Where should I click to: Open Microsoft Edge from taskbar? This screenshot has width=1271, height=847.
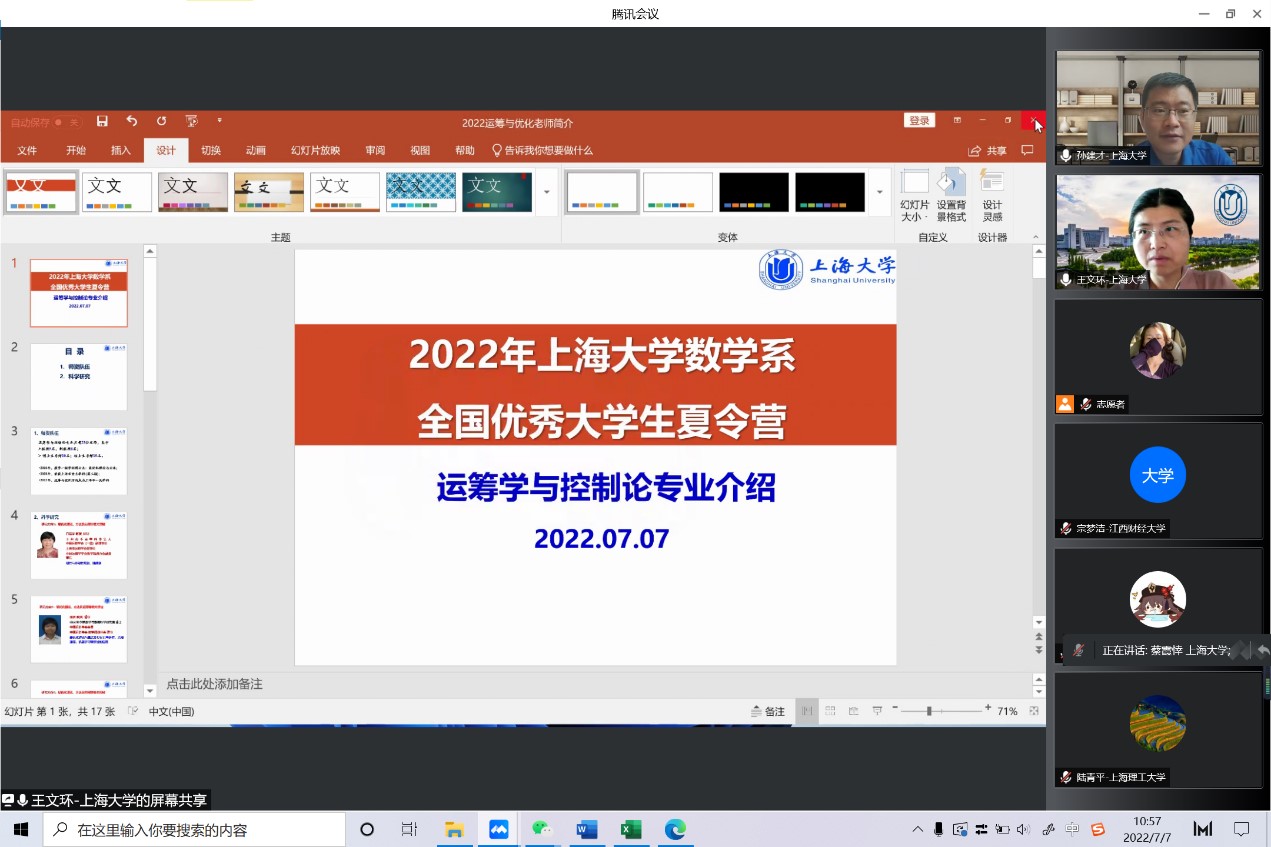(x=676, y=829)
